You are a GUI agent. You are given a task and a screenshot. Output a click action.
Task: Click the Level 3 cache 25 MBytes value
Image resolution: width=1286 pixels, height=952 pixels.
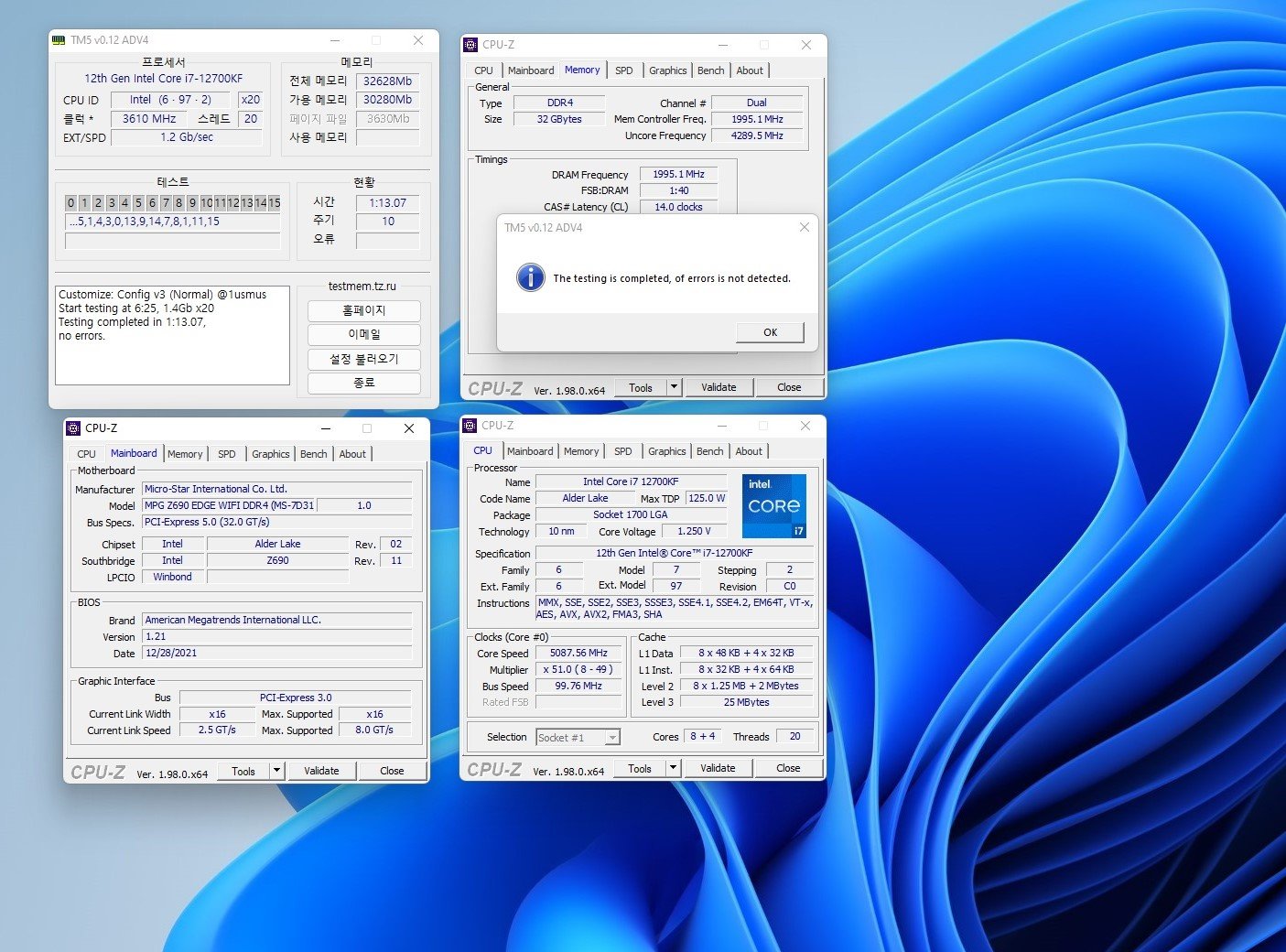(746, 703)
